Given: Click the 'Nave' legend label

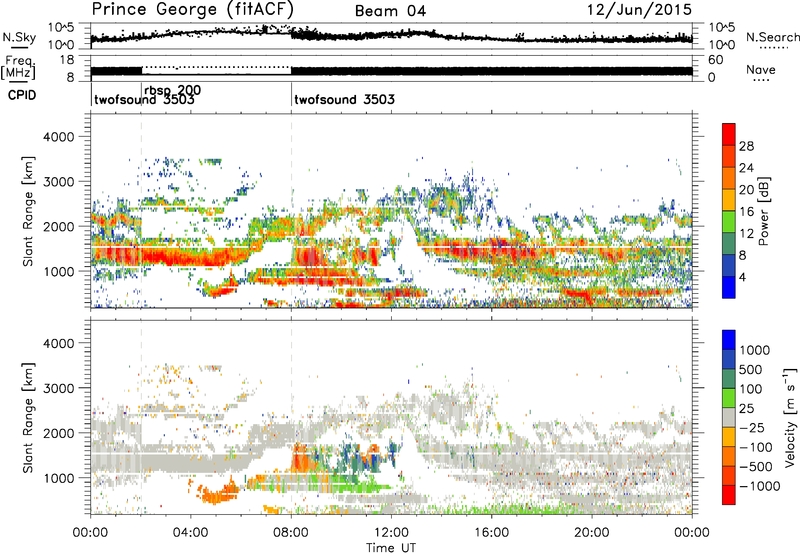Looking at the screenshot, I should click(x=761, y=69).
